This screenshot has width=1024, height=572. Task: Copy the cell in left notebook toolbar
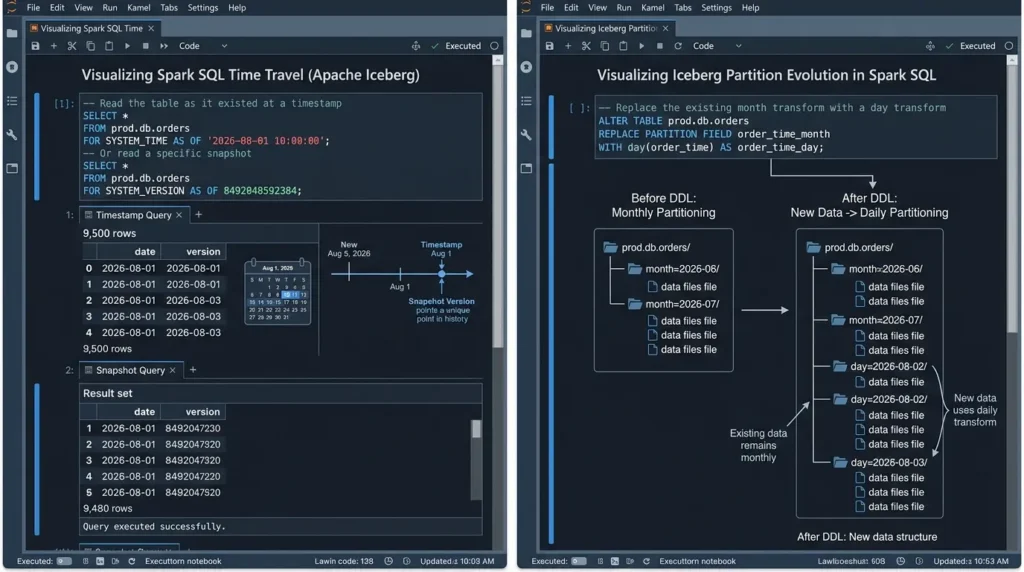click(x=90, y=46)
